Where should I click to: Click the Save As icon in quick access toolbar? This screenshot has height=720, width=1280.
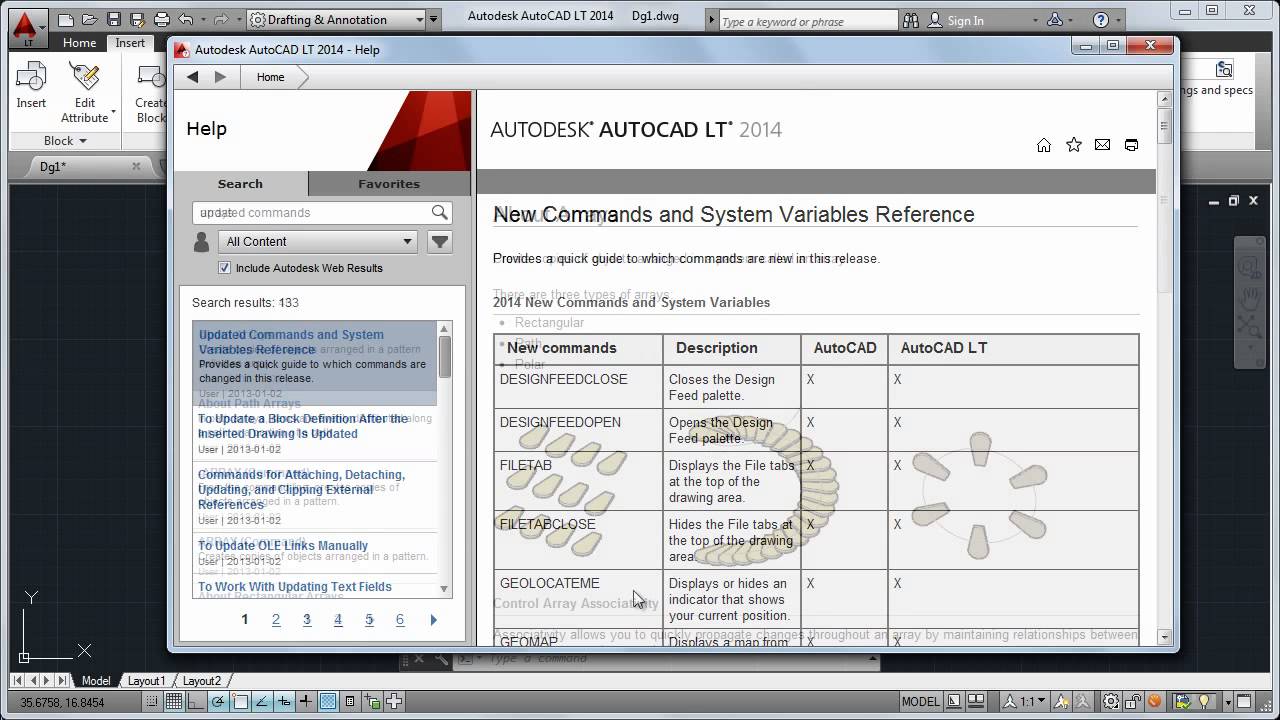137,19
